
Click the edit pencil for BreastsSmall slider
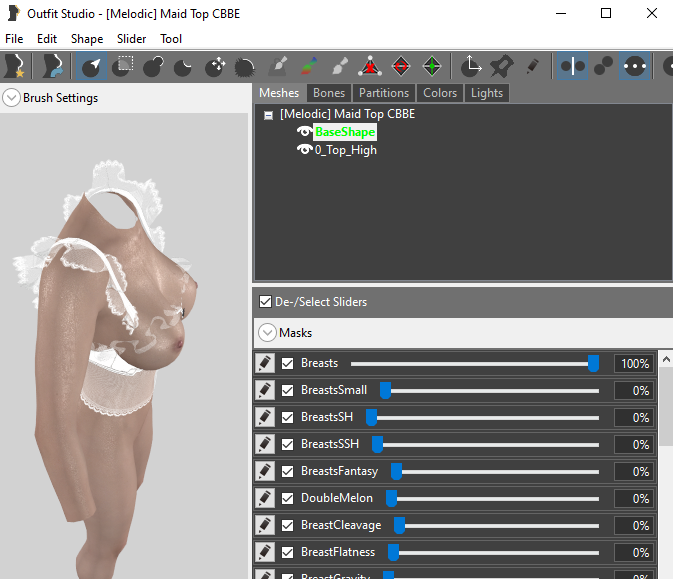[x=265, y=390]
